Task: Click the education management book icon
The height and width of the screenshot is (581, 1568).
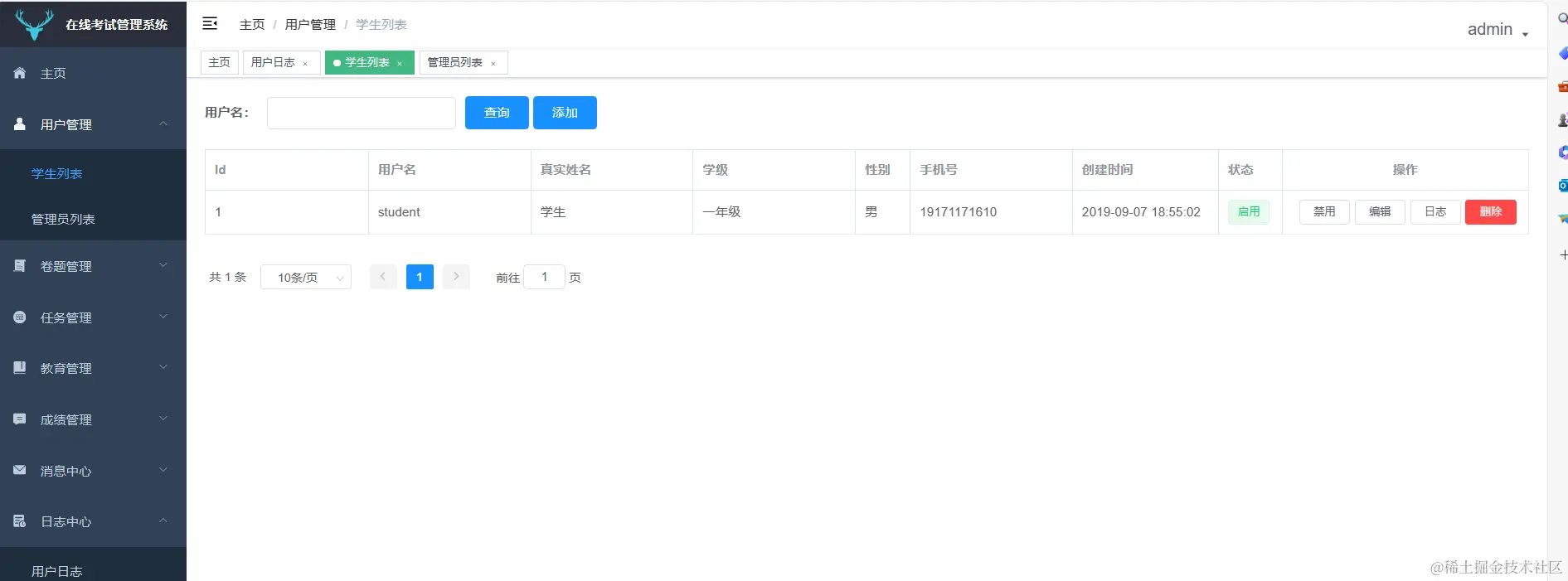Action: pos(20,367)
